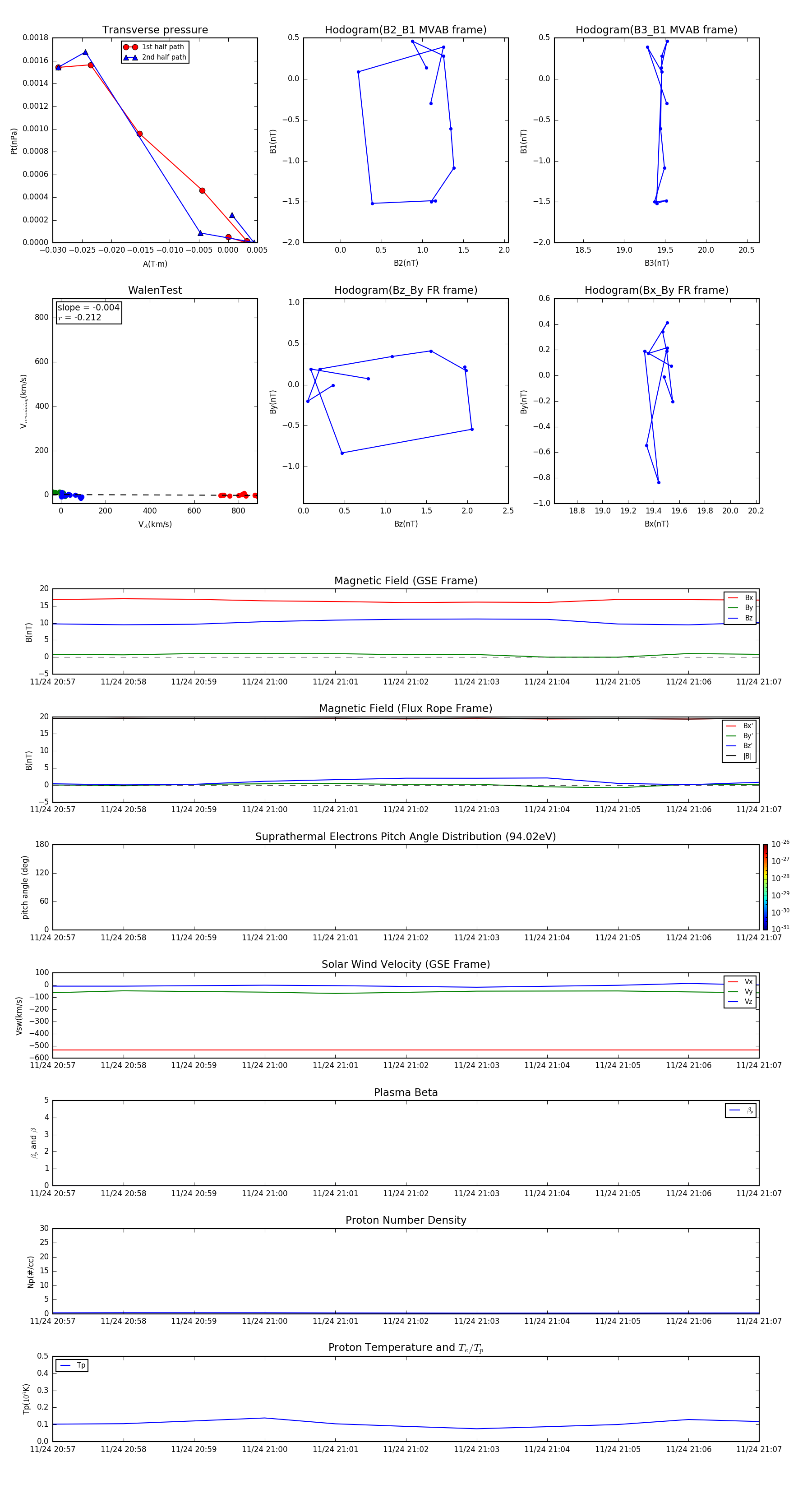Click the "Proton Number Density" title
Viewport: 812px width, 1489px height.
click(406, 1220)
